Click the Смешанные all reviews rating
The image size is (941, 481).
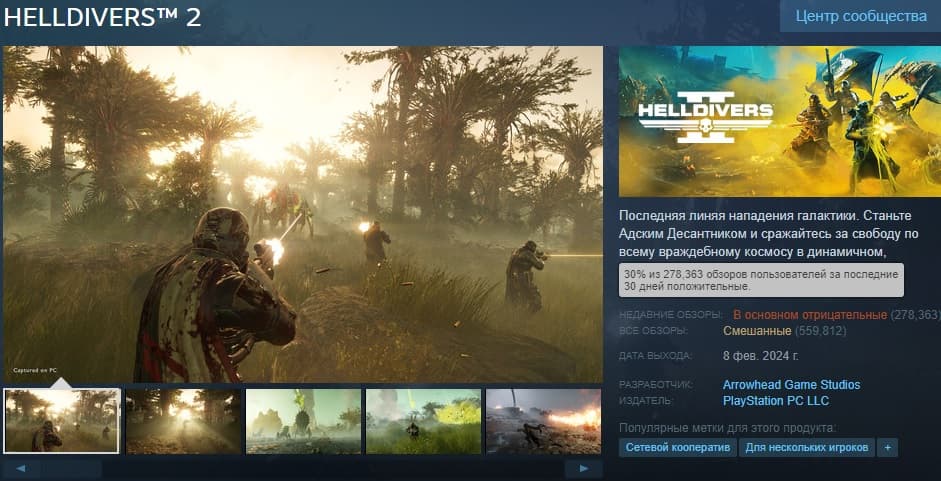(757, 331)
